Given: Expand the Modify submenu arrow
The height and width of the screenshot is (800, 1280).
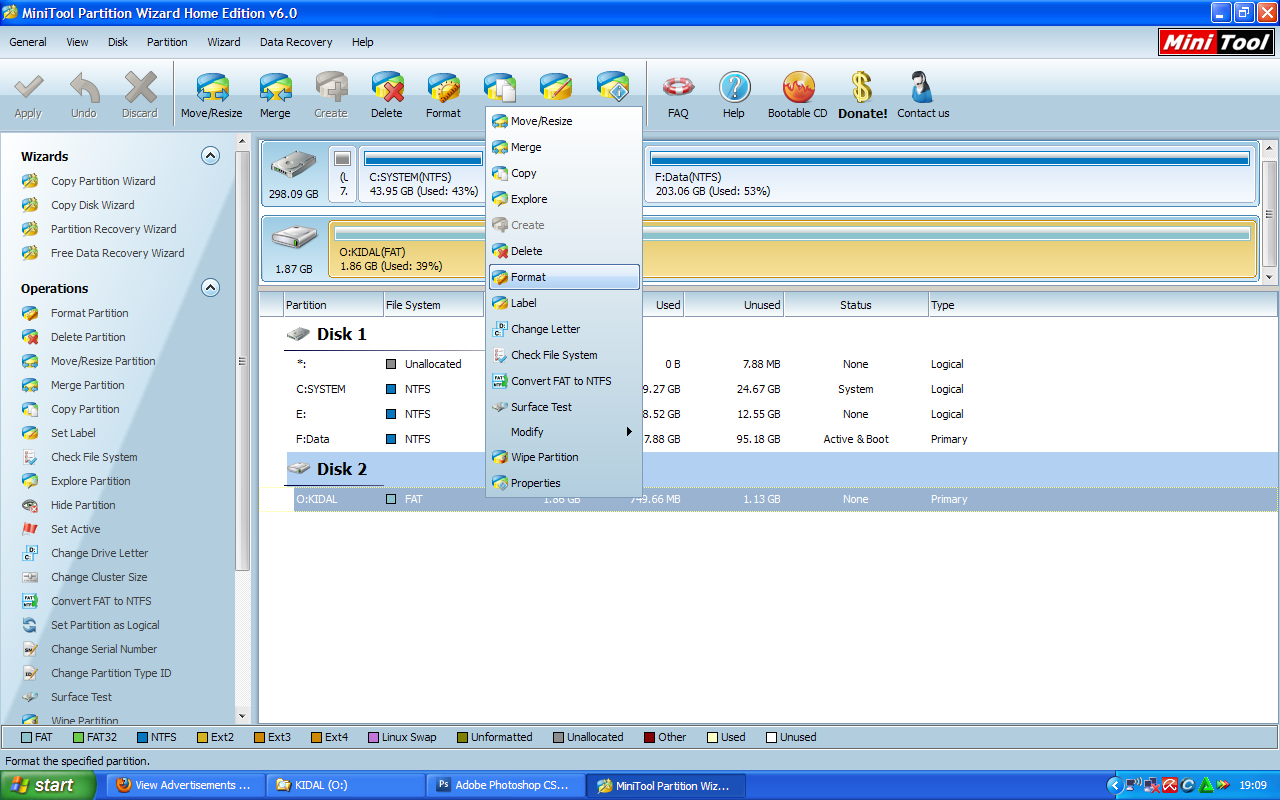Looking at the screenshot, I should point(630,432).
